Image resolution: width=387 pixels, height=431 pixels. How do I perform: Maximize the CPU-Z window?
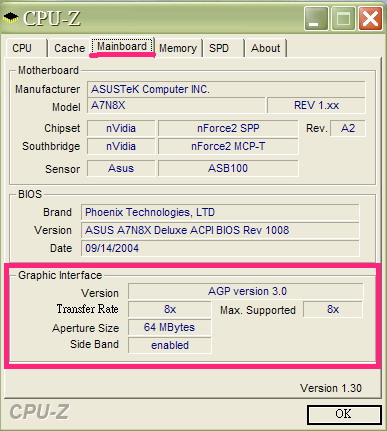[x=343, y=19]
